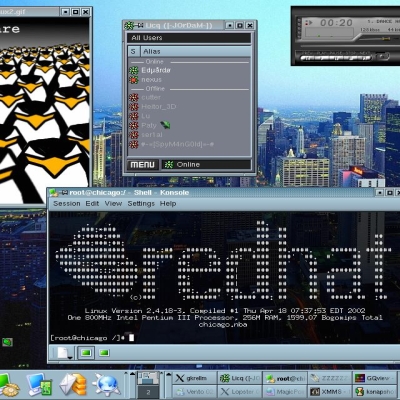This screenshot has height=400, width=400.
Task: Open the Edit menu in Konsole
Action: (x=92, y=203)
